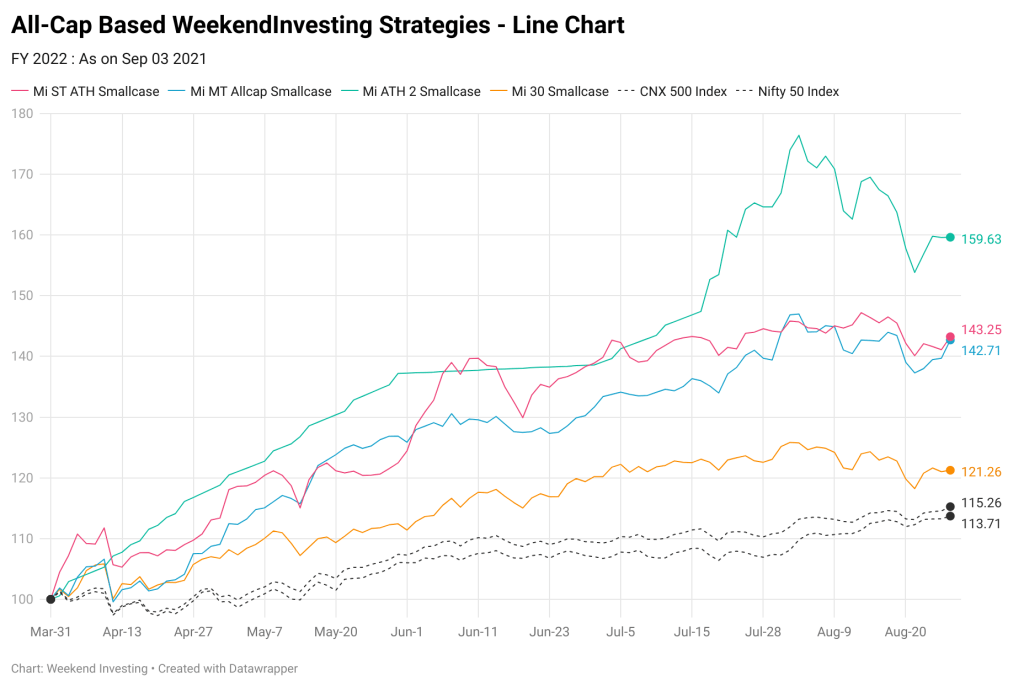Click the black starting dot at Mar-31

click(x=51, y=599)
